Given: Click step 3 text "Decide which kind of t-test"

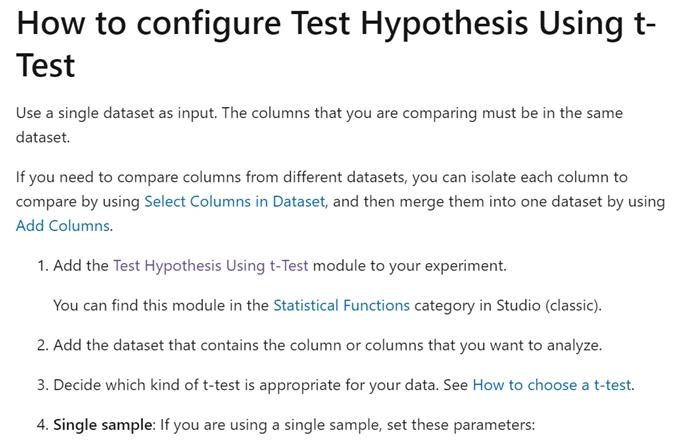Looking at the screenshot, I should 160,384.
